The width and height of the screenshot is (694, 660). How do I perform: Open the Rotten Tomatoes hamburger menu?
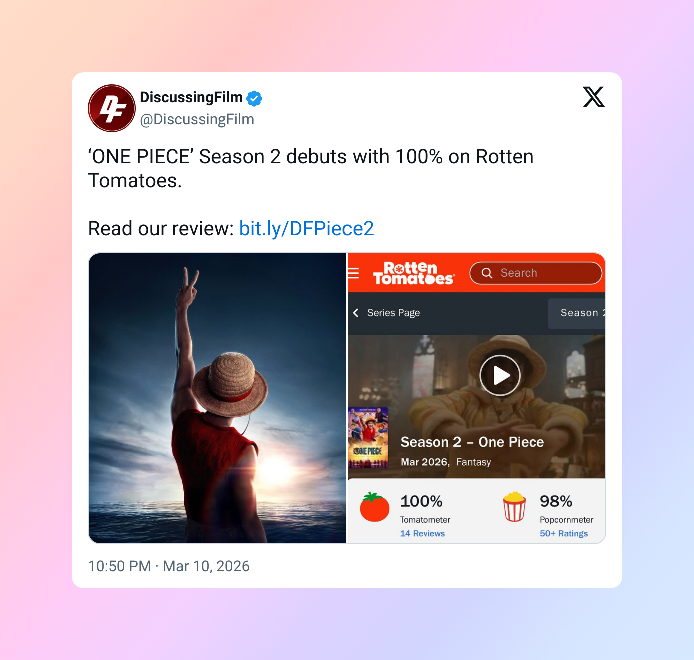coord(354,273)
